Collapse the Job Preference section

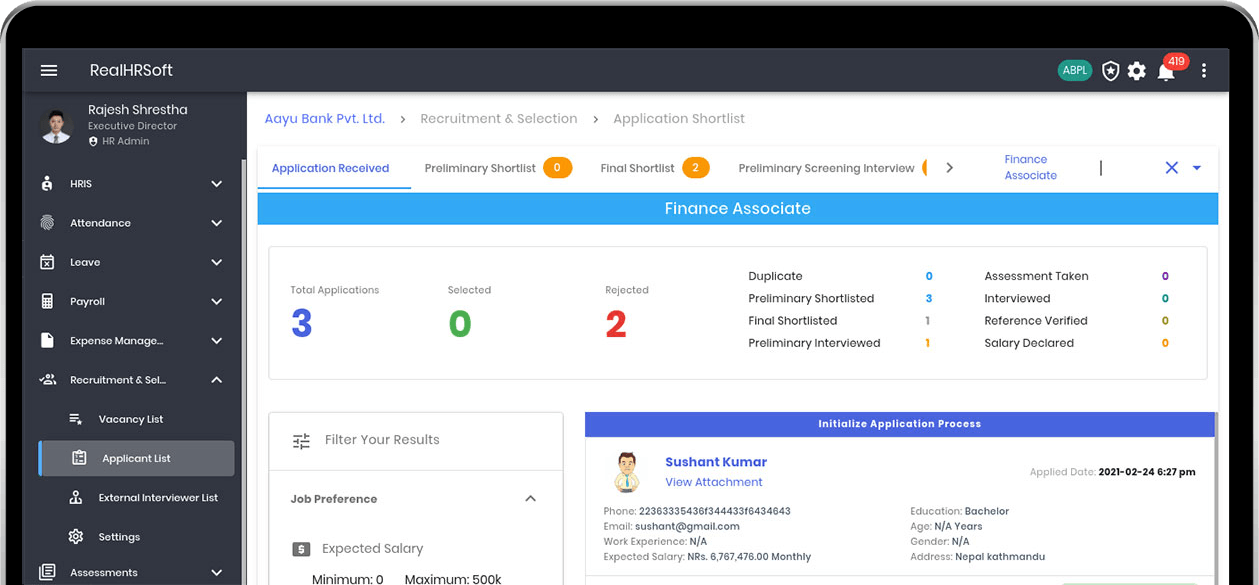pos(530,499)
